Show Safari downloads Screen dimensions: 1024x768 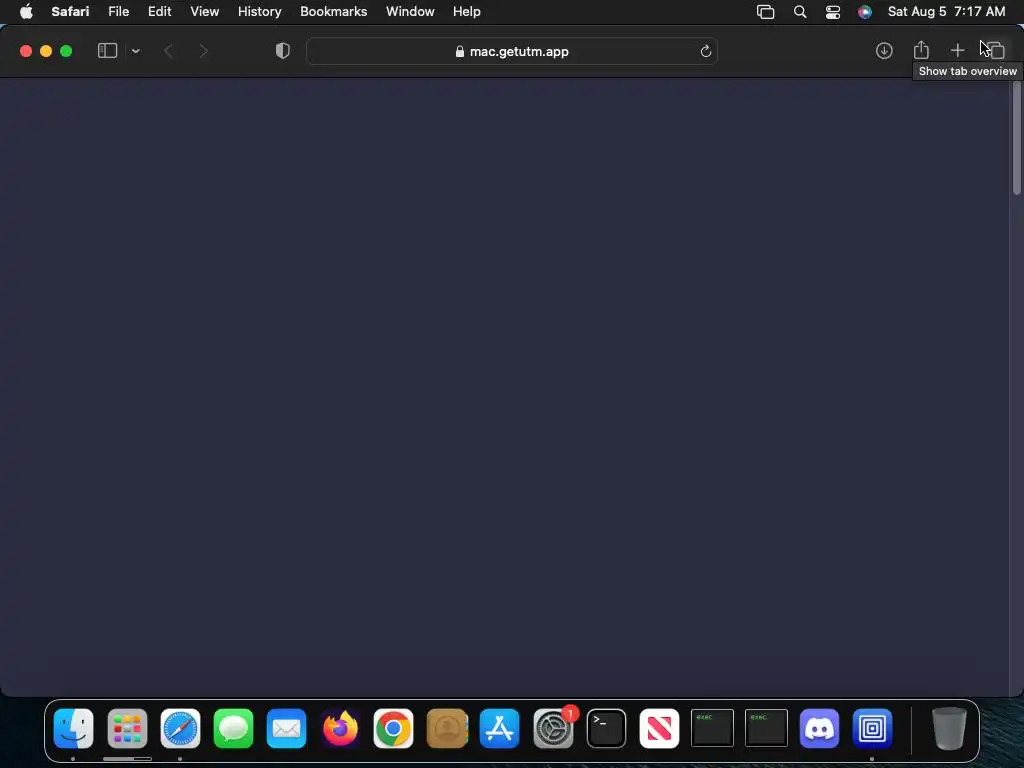(884, 51)
